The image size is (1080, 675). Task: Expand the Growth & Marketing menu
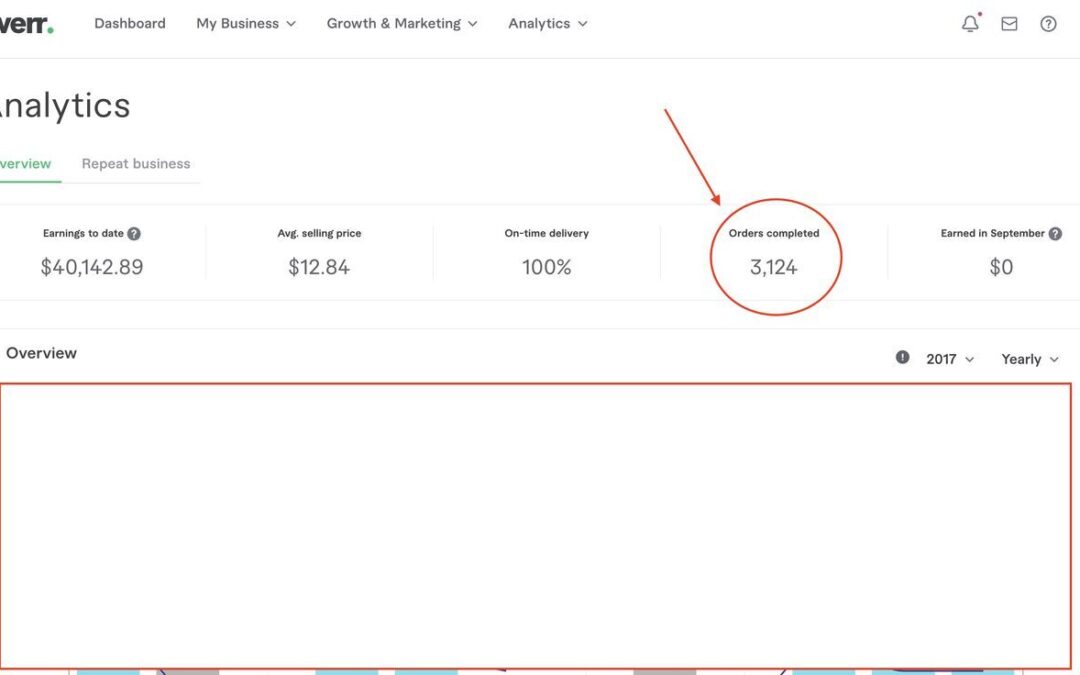(402, 24)
